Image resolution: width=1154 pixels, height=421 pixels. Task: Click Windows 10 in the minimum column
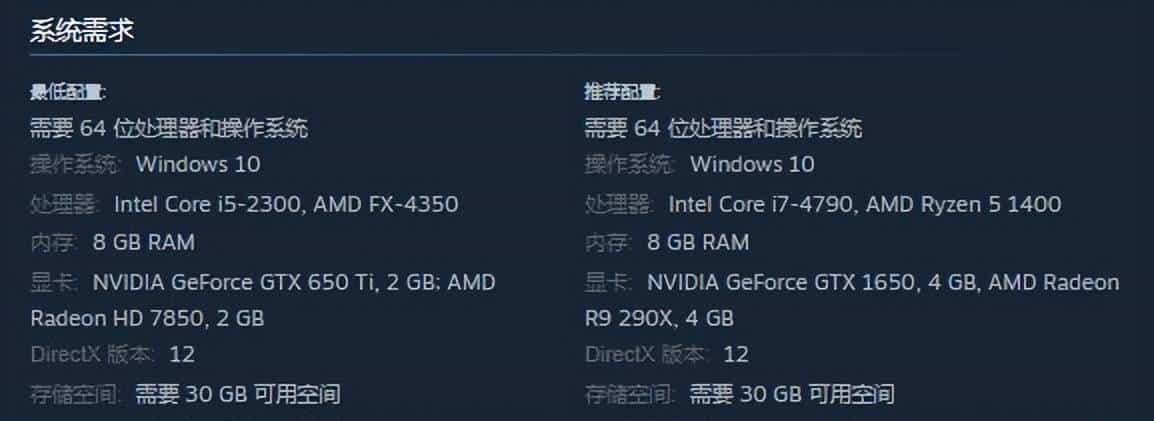coord(197,164)
